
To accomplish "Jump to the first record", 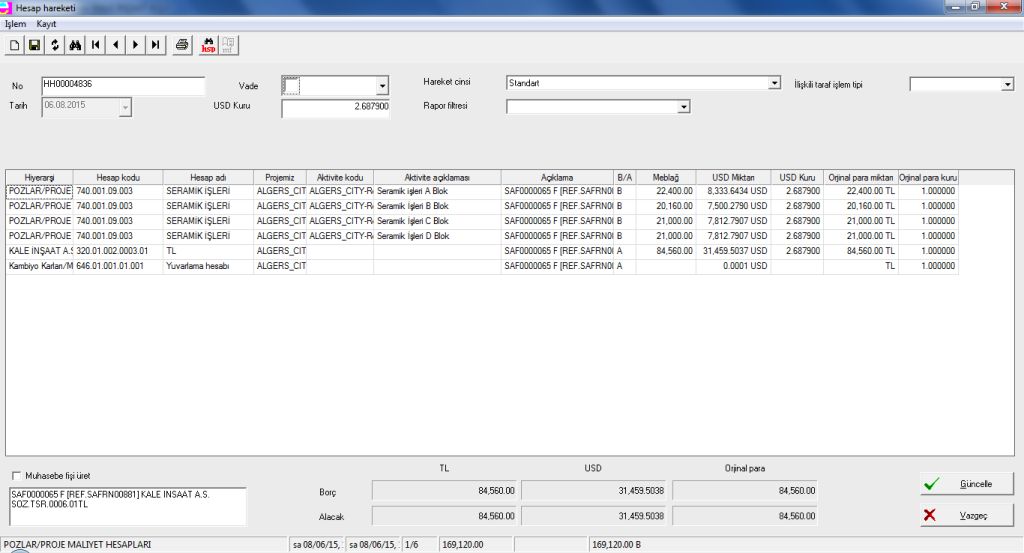I will pos(95,45).
